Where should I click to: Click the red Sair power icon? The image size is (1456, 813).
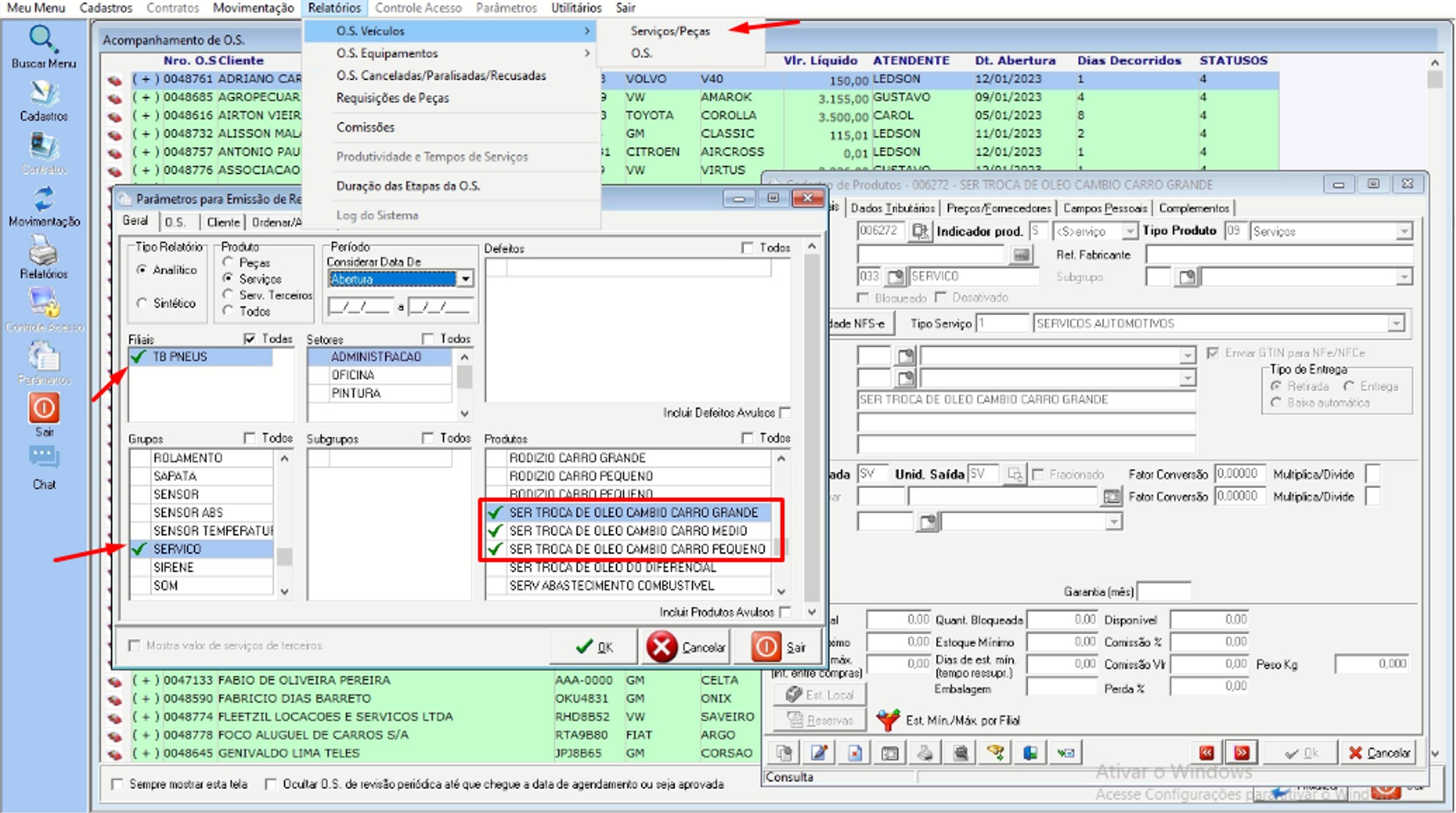[44, 408]
